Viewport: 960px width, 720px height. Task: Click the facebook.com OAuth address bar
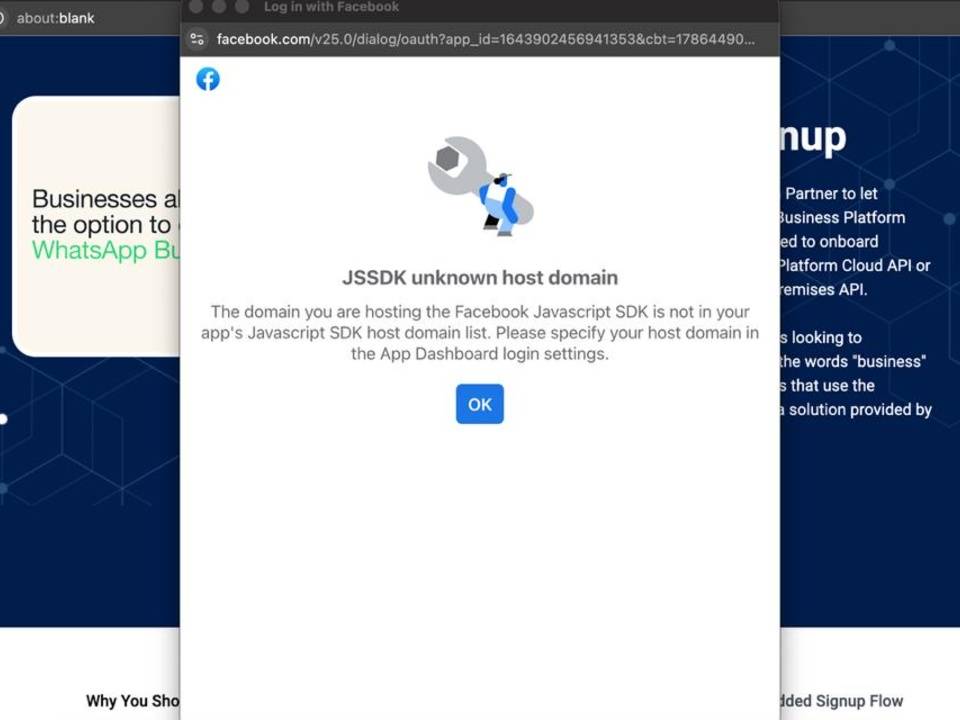(x=486, y=39)
